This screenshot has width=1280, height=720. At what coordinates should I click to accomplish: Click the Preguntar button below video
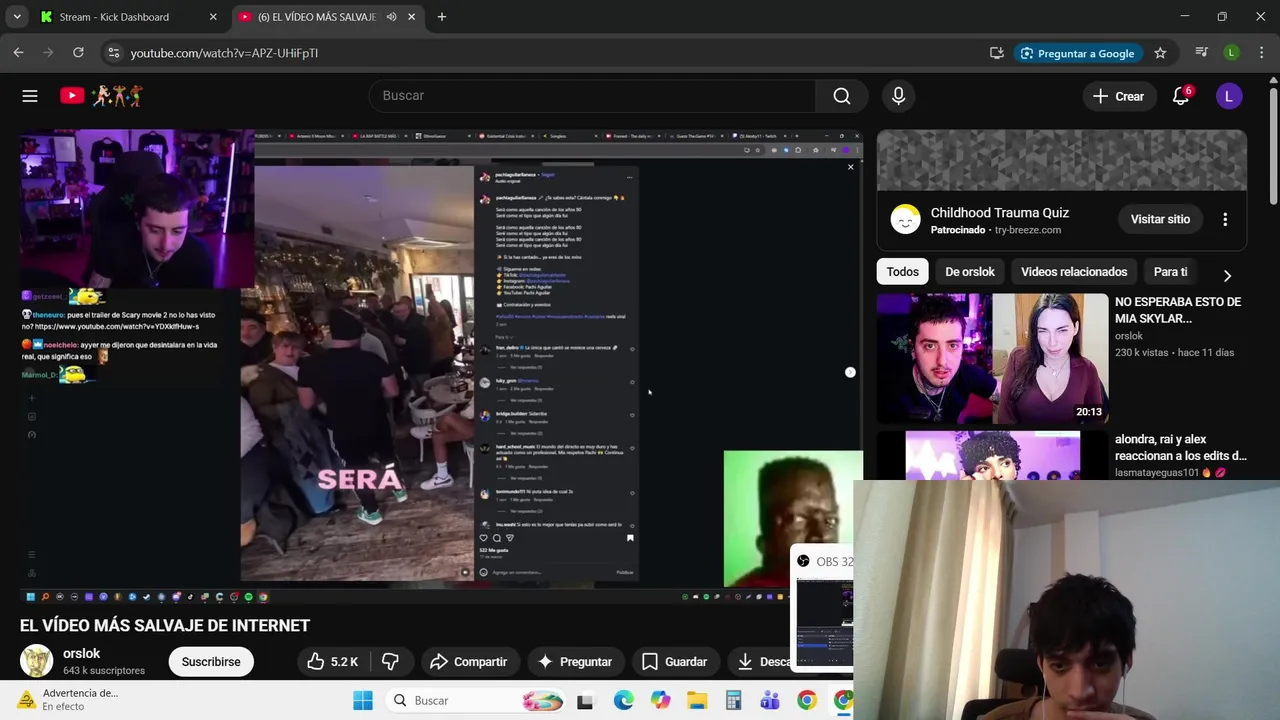click(575, 662)
